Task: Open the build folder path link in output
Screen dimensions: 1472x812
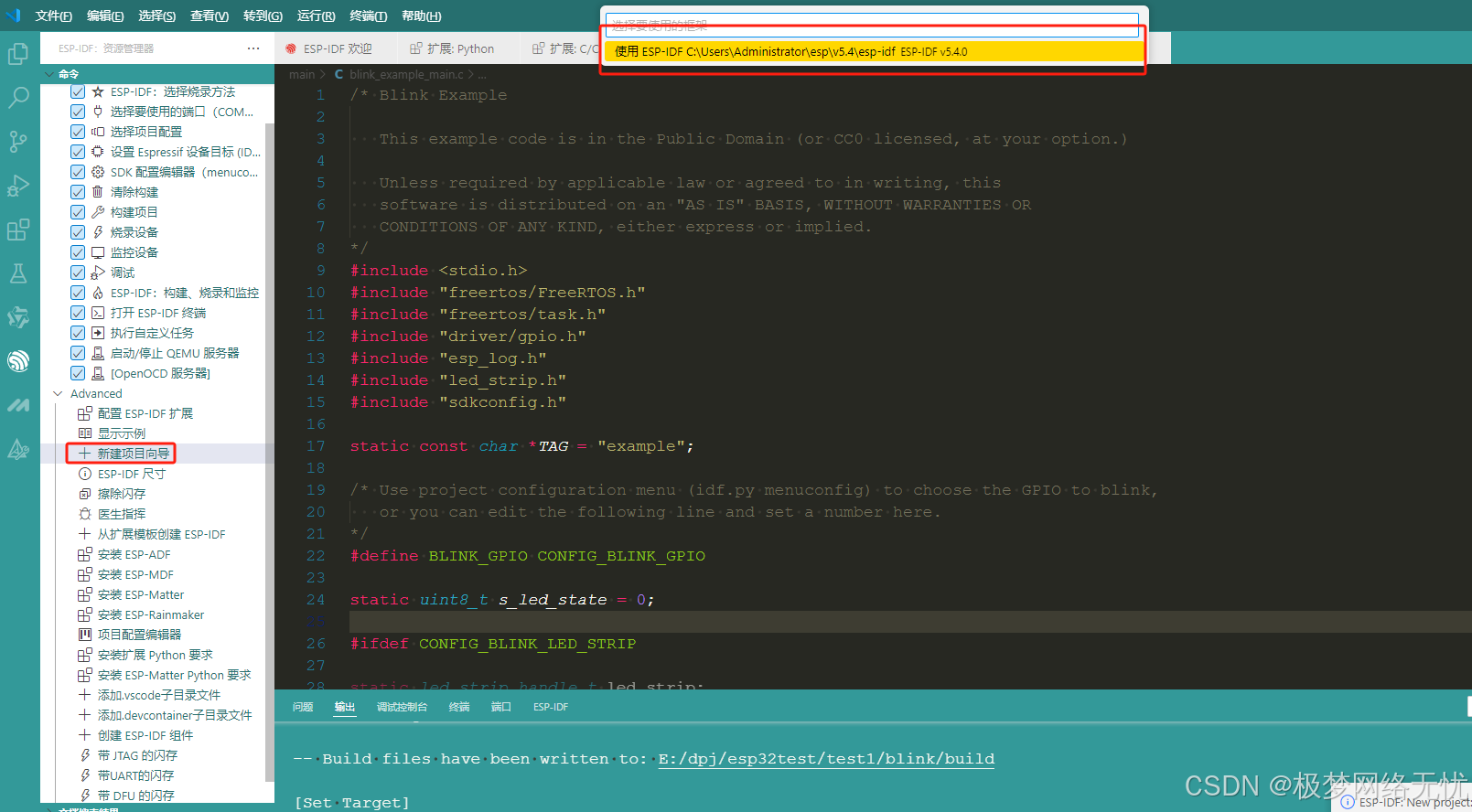Action: click(x=826, y=759)
